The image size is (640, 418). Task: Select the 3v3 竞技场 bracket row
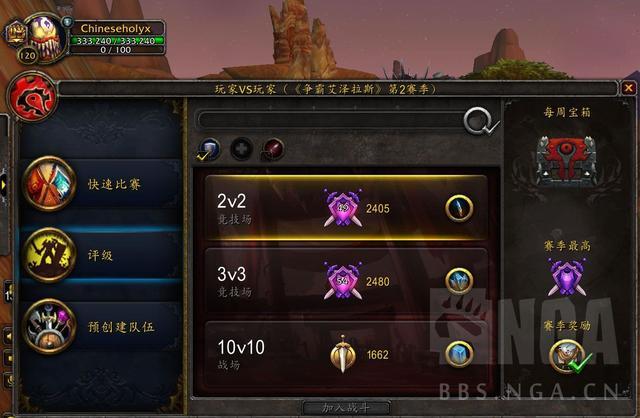(346, 281)
